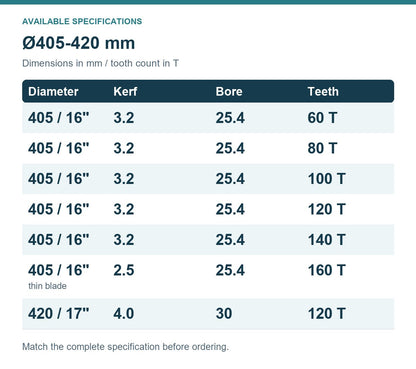Screen dimensions: 416x369
Task: Click bore '25.4' in the 140 T row
Action: tap(230, 240)
